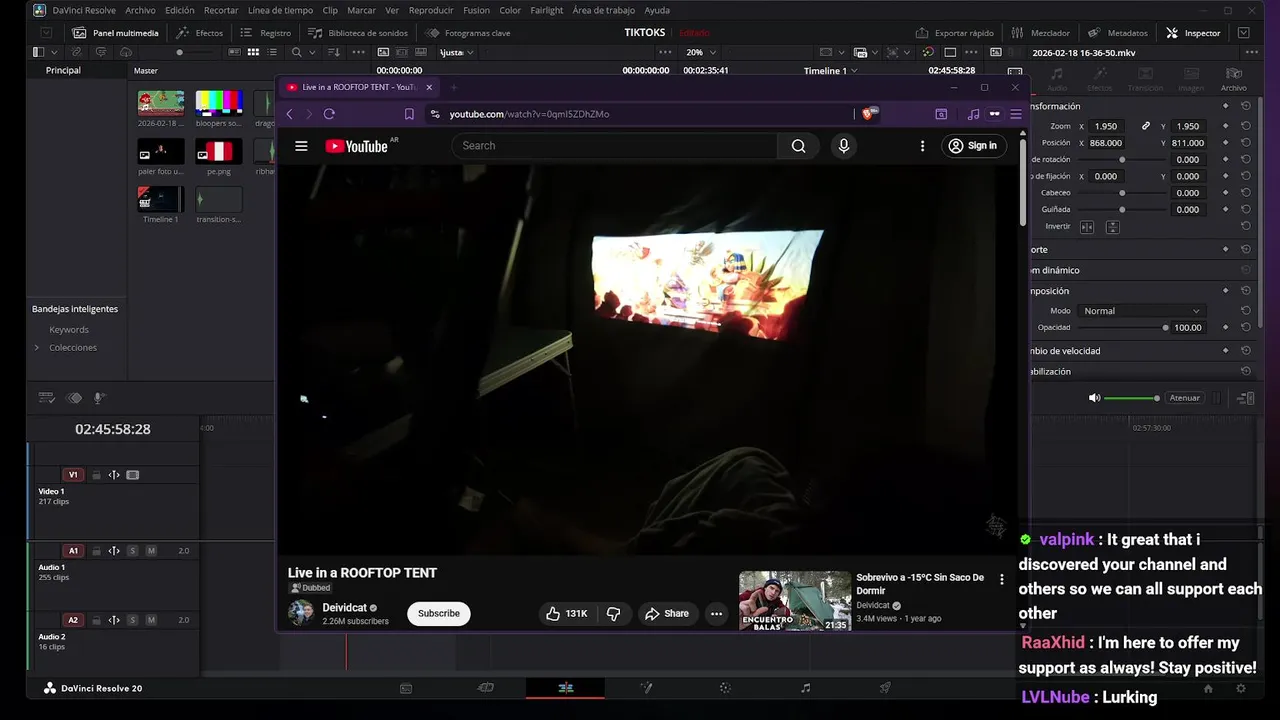Go to the Edit page icon

(565, 688)
